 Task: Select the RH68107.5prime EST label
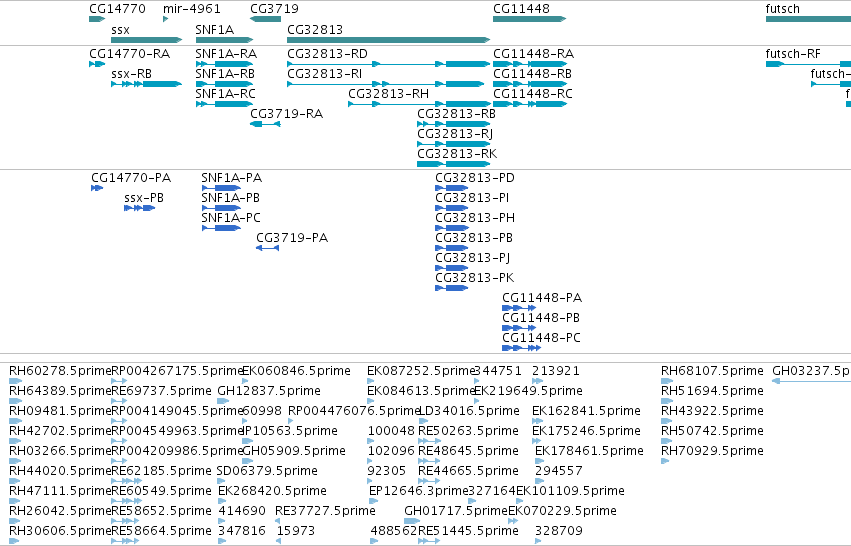pyautogui.click(x=712, y=371)
